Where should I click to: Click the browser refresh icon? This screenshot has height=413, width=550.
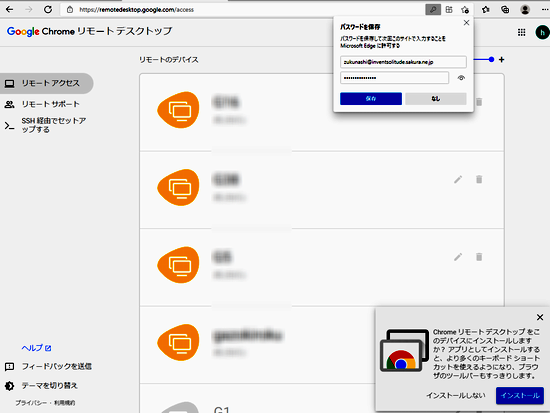[x=48, y=9]
